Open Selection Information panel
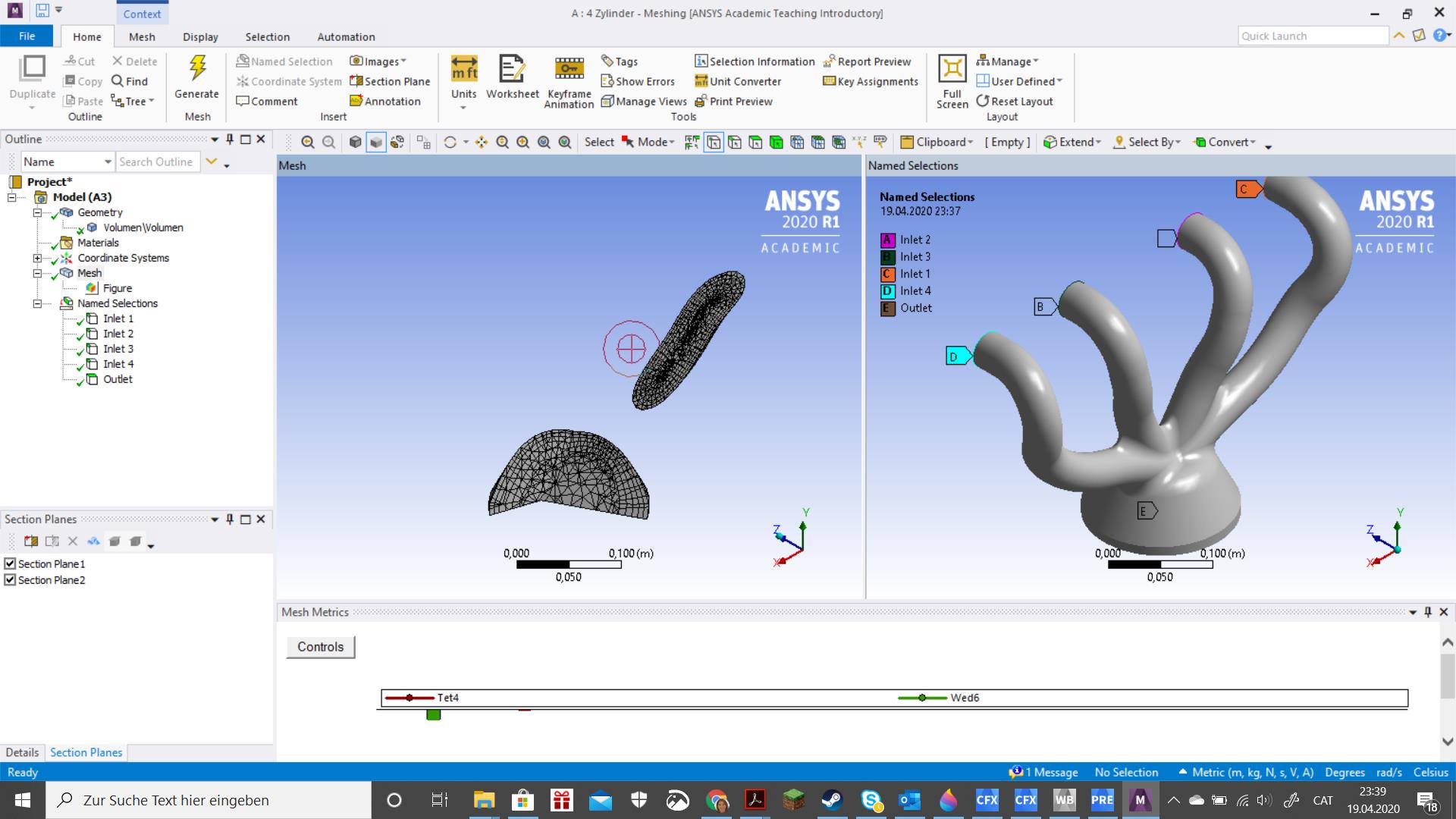 click(754, 61)
